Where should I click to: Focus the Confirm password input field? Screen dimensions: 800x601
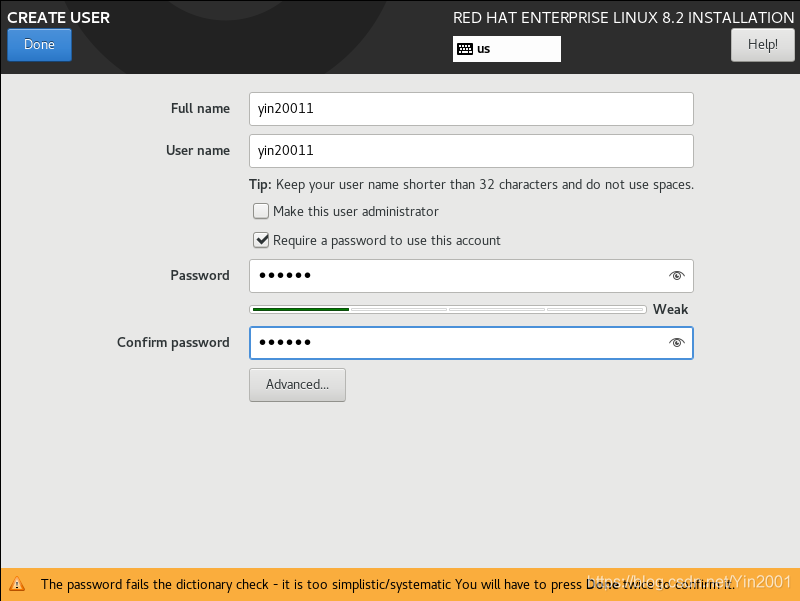[471, 342]
